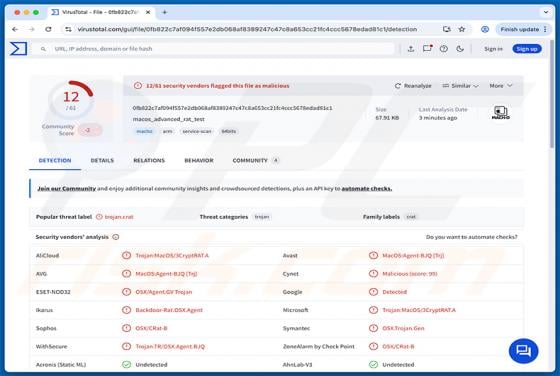Expand the browser tab list chevron
The height and width of the screenshot is (376, 560).
pyautogui.click(x=546, y=12)
